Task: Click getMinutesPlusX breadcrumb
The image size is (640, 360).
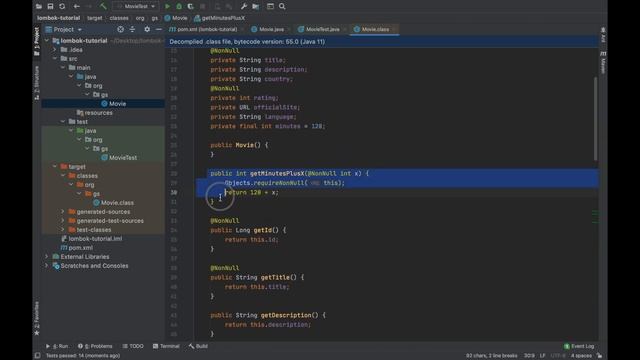Action: 220,18
